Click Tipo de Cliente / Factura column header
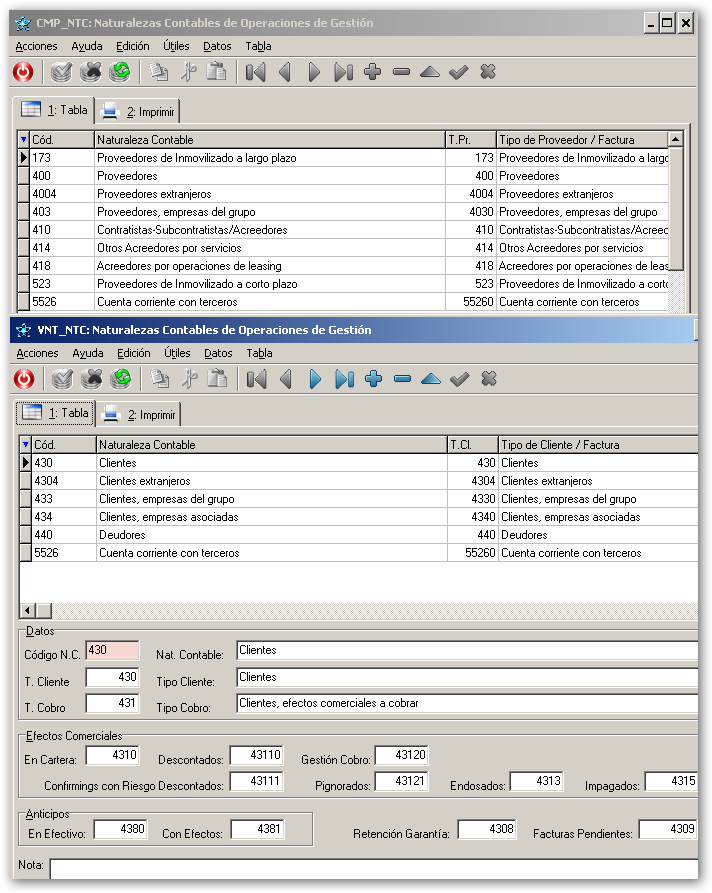This screenshot has width=712, height=893. click(x=598, y=445)
